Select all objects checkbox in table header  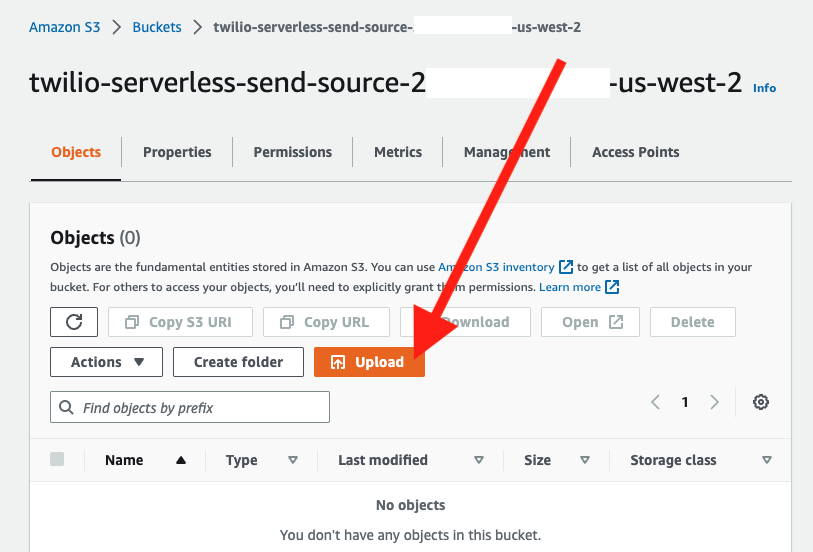coord(57,459)
